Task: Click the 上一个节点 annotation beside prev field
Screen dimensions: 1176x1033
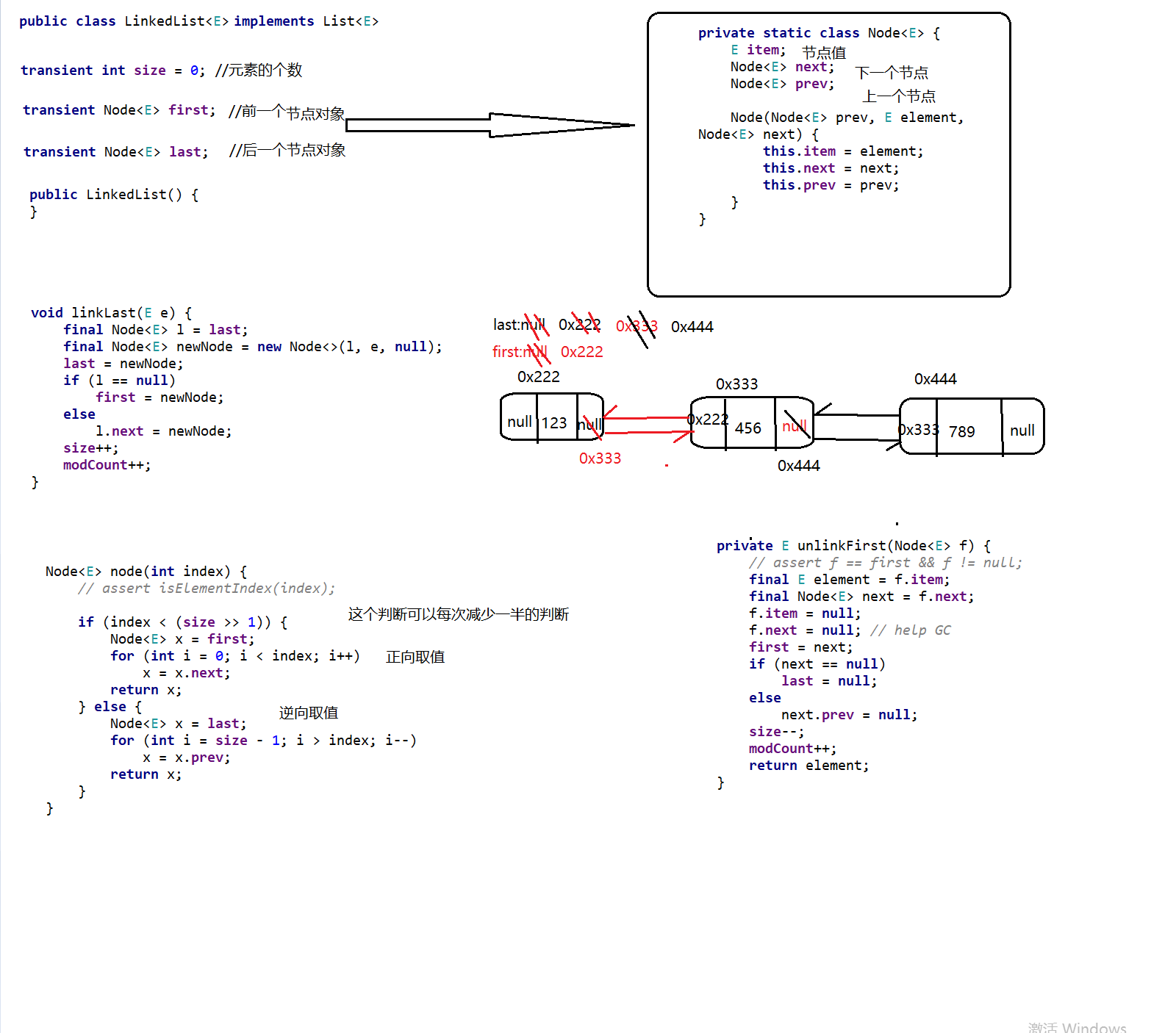Action: [899, 96]
